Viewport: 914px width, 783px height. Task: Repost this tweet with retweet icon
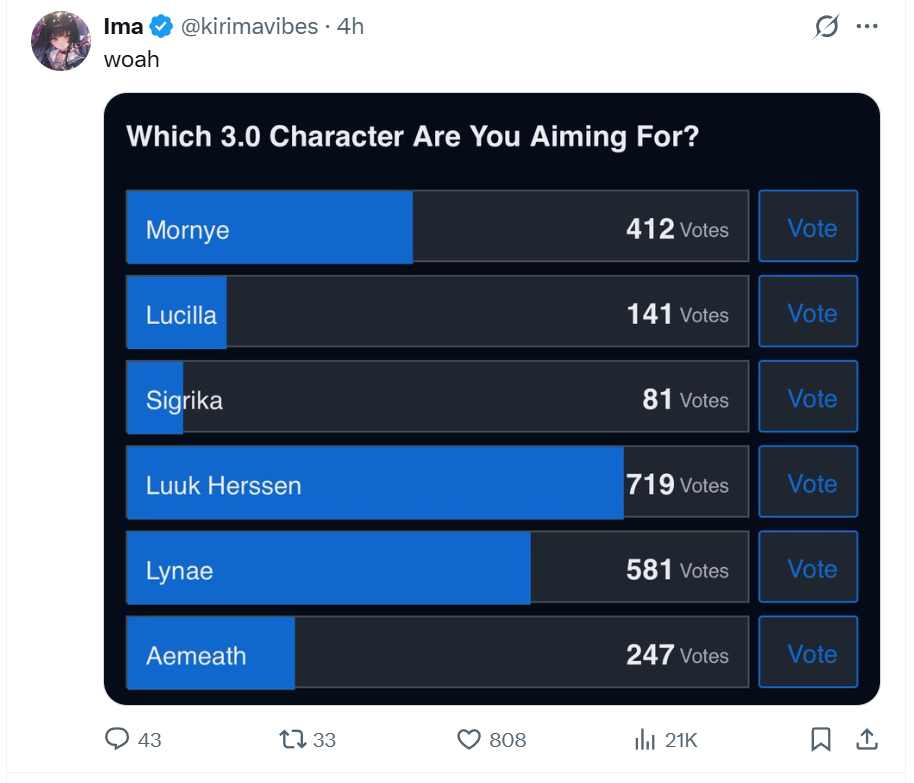pos(293,739)
